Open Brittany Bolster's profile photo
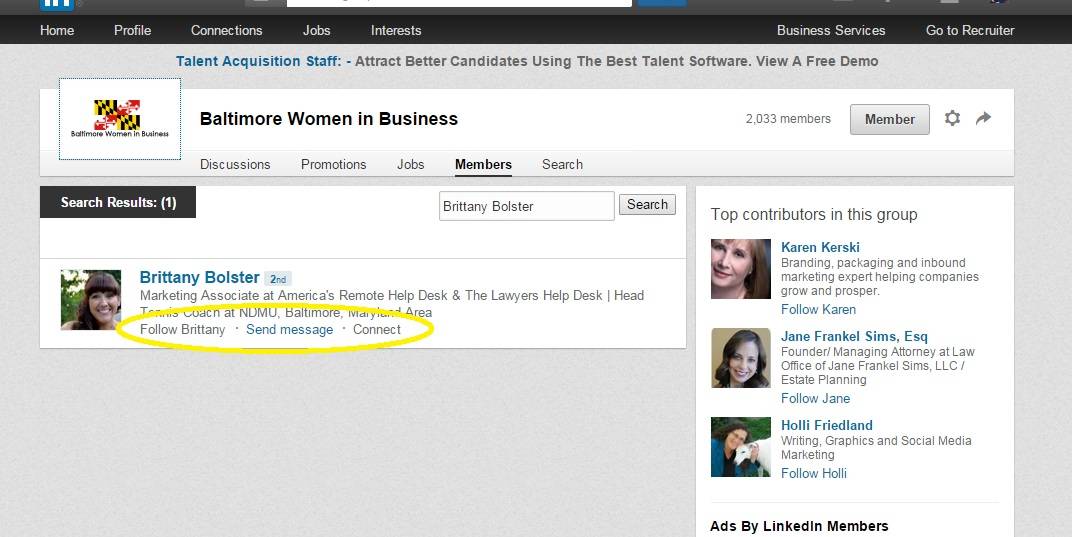1072x537 pixels. (x=91, y=300)
